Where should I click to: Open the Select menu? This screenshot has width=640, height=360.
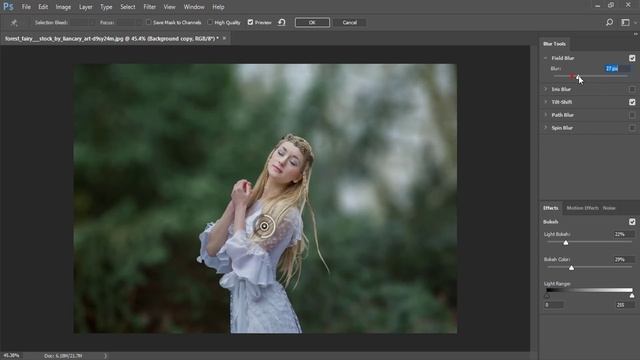click(128, 7)
